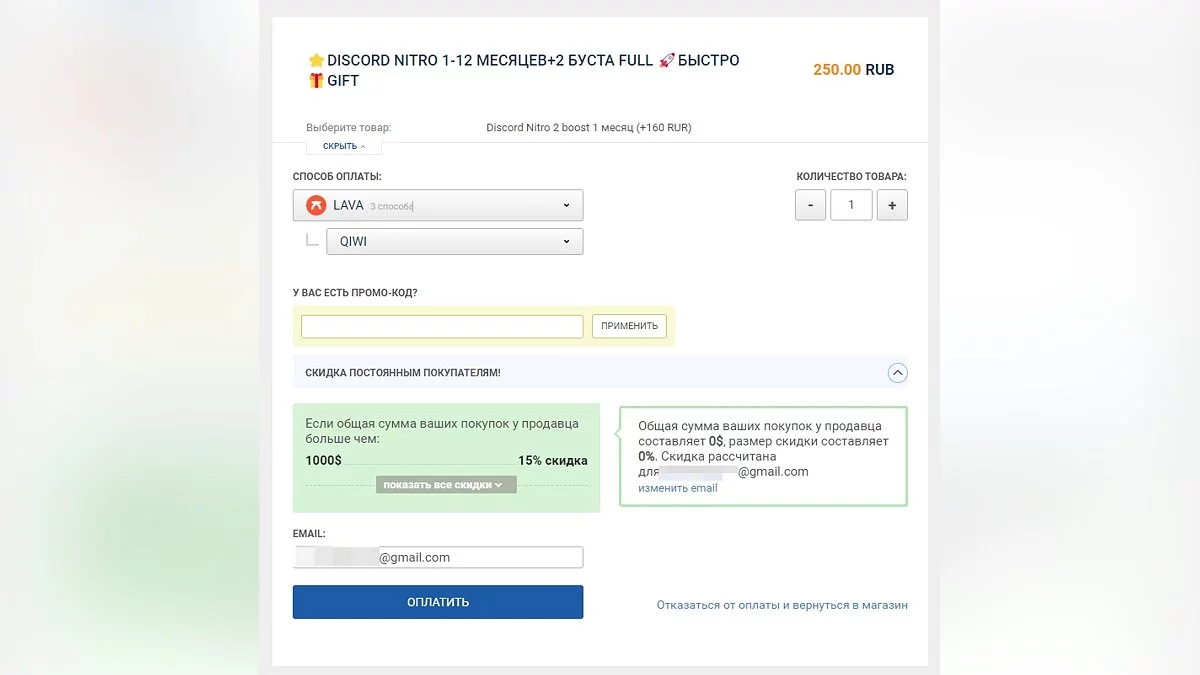Click the star icon in product title
This screenshot has width=1200, height=675.
click(x=316, y=61)
